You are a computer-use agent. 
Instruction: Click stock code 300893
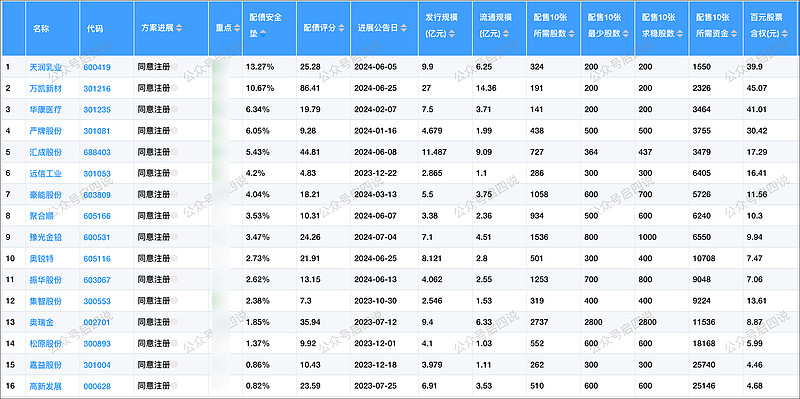[97, 344]
